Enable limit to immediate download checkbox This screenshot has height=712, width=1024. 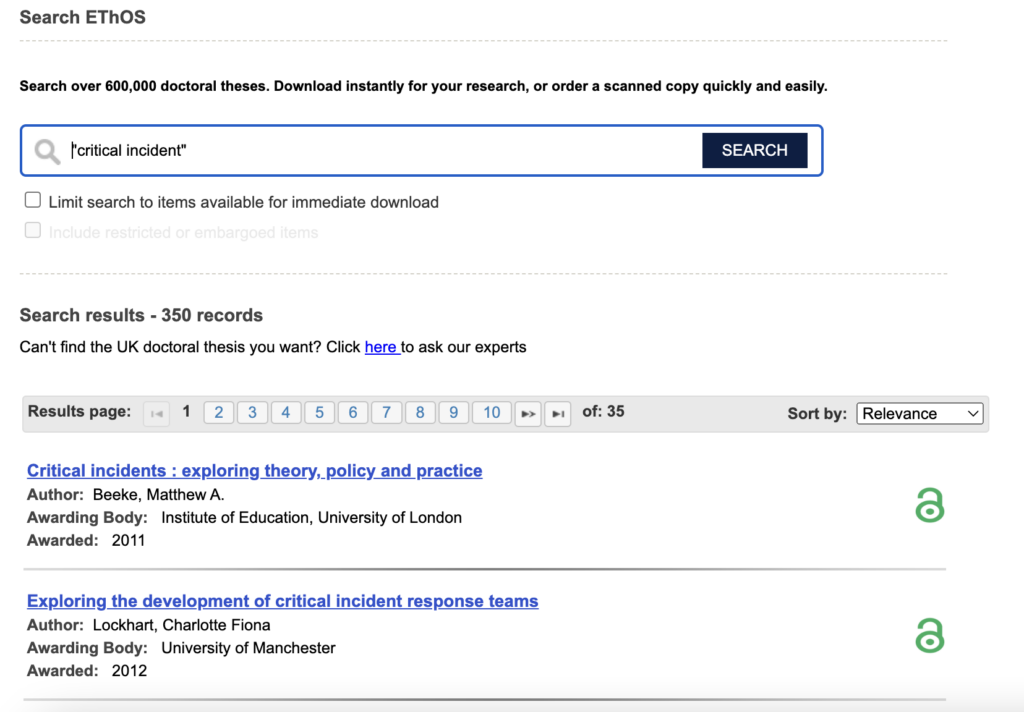coord(33,201)
